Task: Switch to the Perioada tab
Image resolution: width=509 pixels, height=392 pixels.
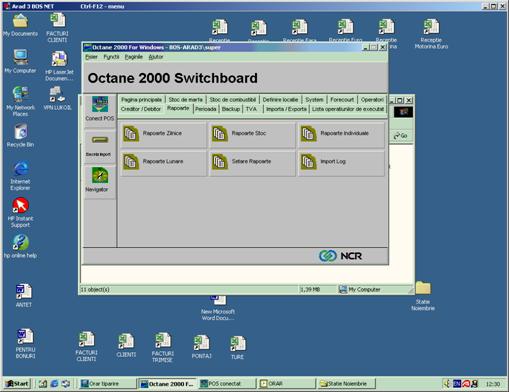Action: (206, 109)
